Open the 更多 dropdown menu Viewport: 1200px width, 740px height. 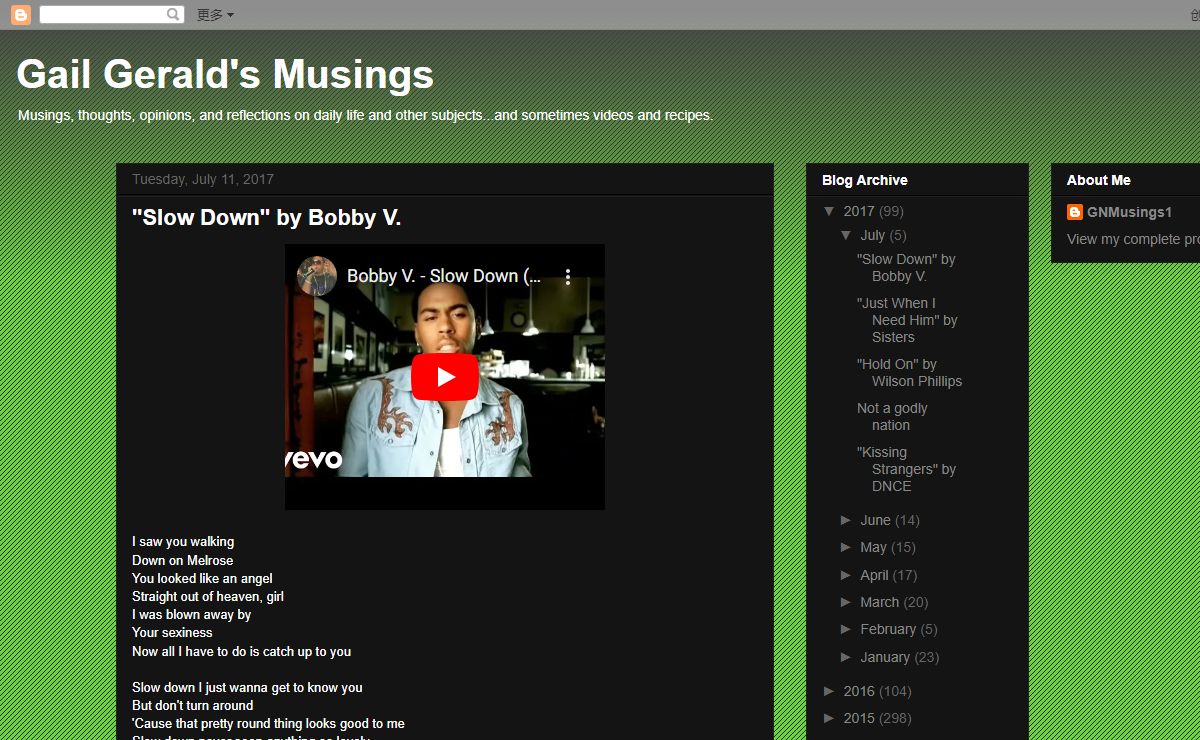[215, 15]
